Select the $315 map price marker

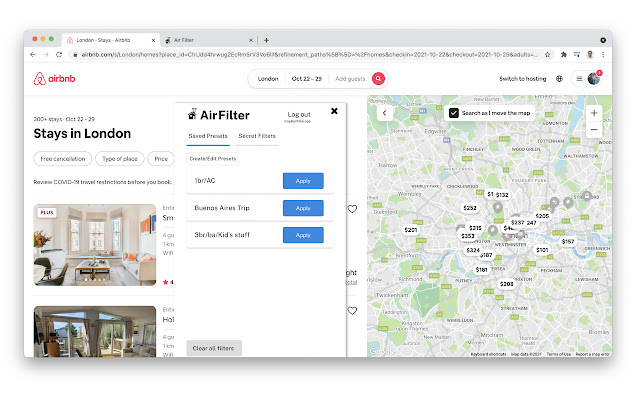[x=475, y=228]
